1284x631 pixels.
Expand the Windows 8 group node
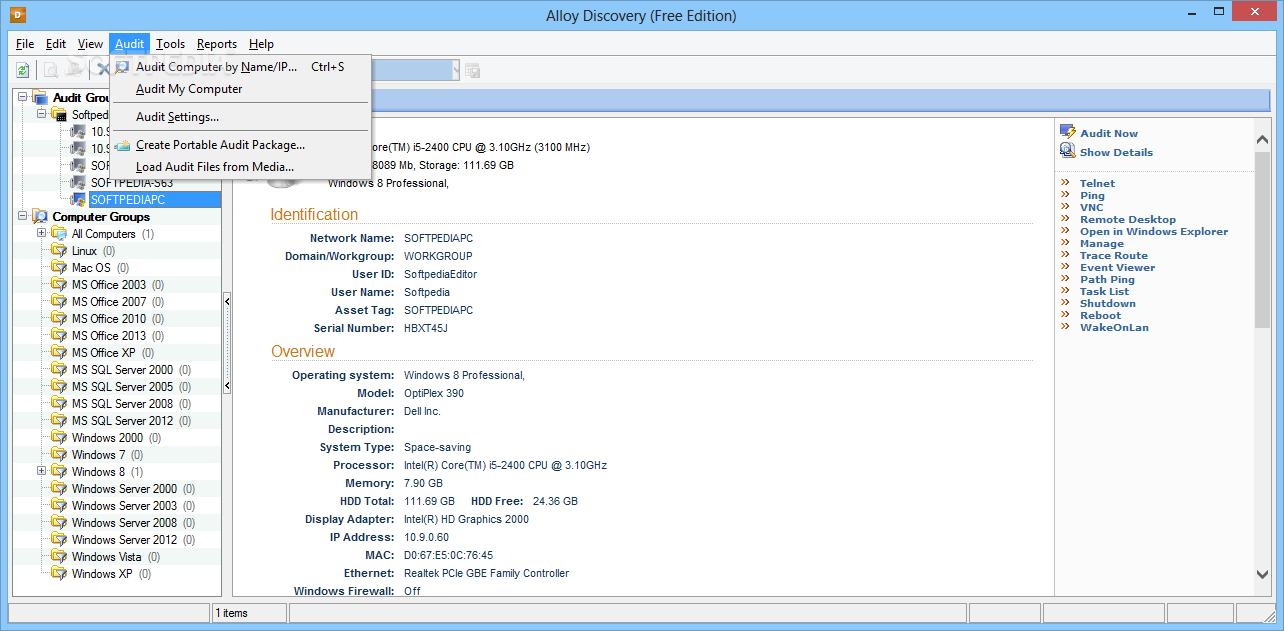click(42, 472)
